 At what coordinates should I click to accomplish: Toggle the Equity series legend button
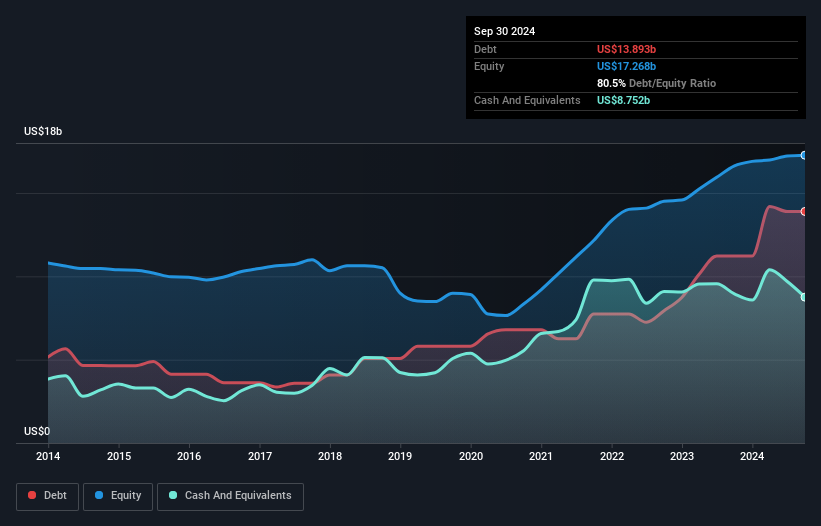coord(118,496)
